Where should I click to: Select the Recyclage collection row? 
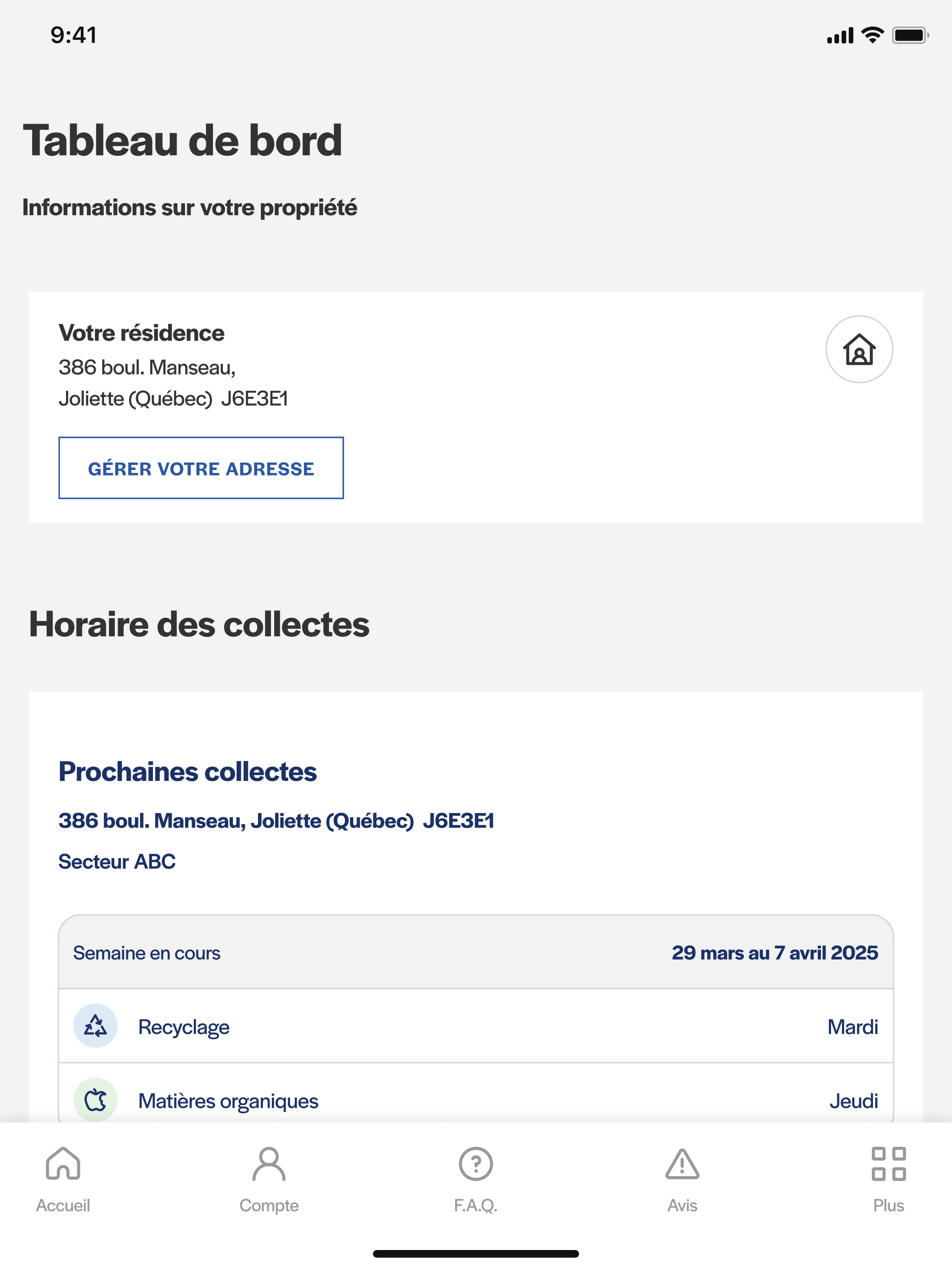pyautogui.click(x=476, y=1026)
